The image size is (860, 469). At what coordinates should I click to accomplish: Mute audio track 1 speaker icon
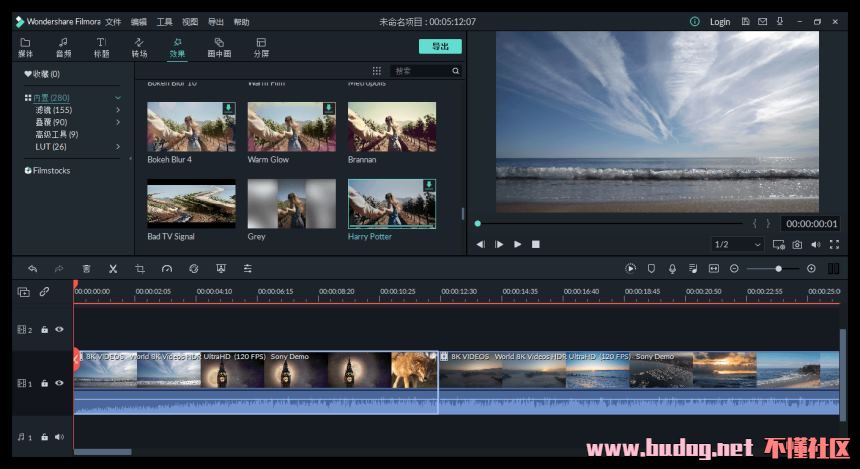coord(59,437)
